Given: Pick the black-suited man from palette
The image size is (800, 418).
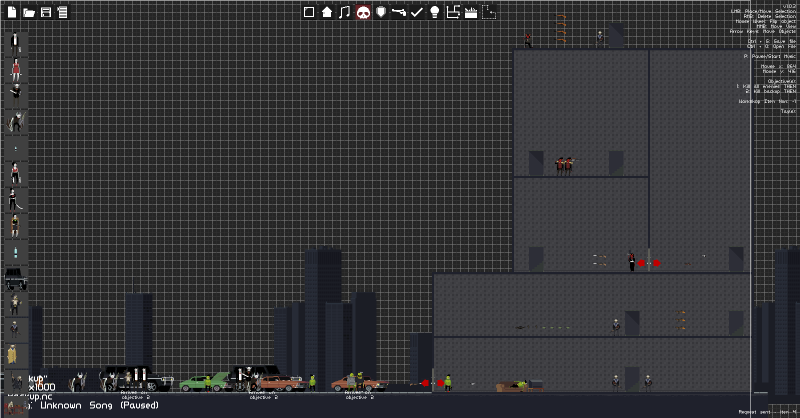Looking at the screenshot, I should point(15,43).
